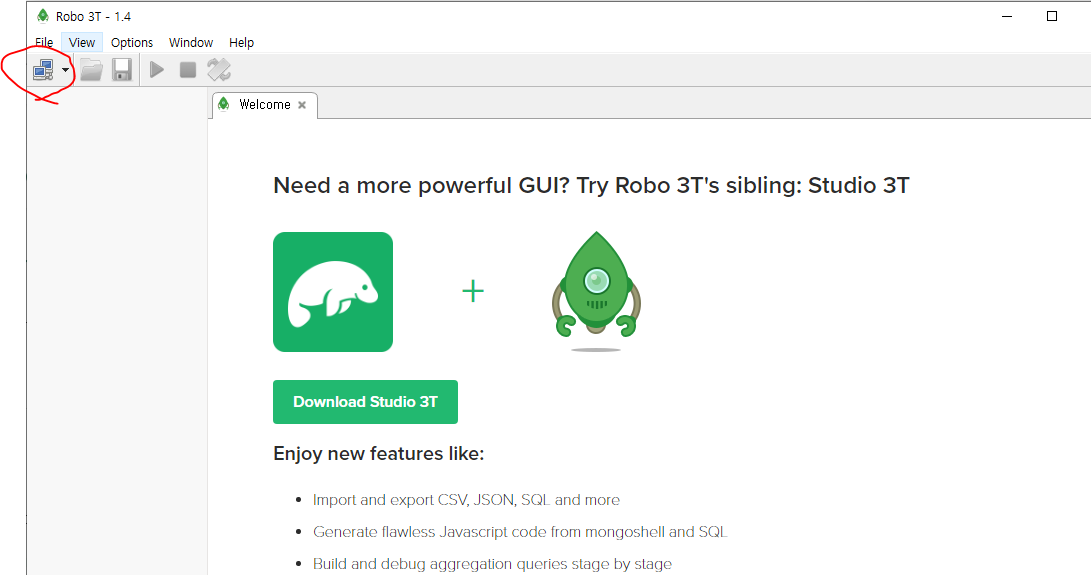This screenshot has height=575, width=1091.
Task: Click the Robo 3T robot mascot image
Action: click(x=596, y=290)
